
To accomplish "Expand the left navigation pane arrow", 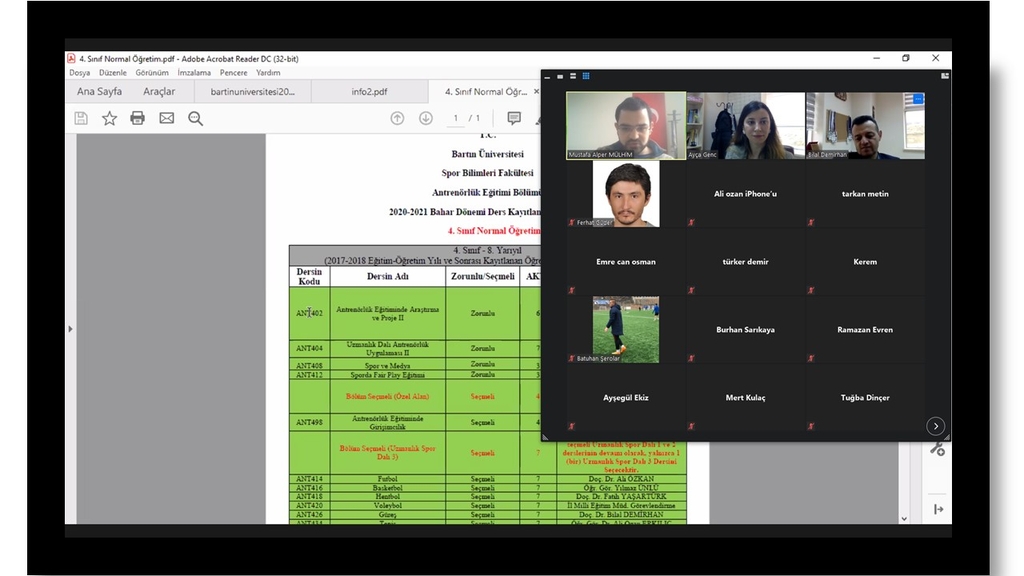I will tap(70, 329).
